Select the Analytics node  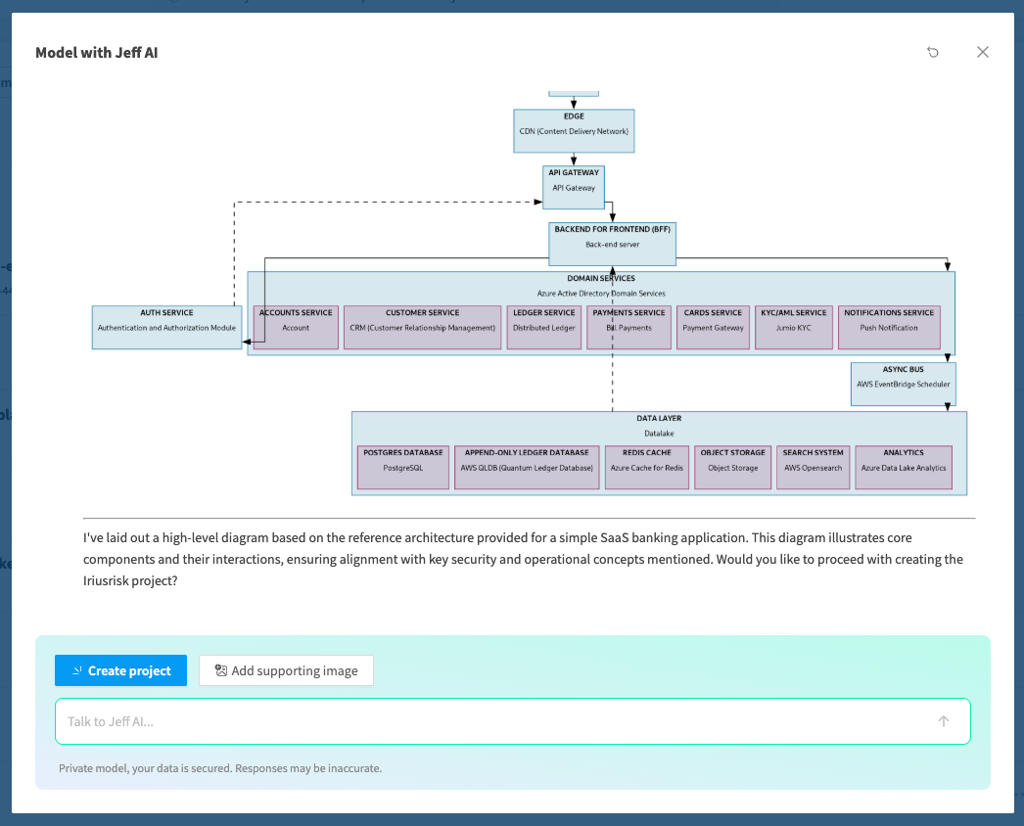pyautogui.click(x=903, y=467)
